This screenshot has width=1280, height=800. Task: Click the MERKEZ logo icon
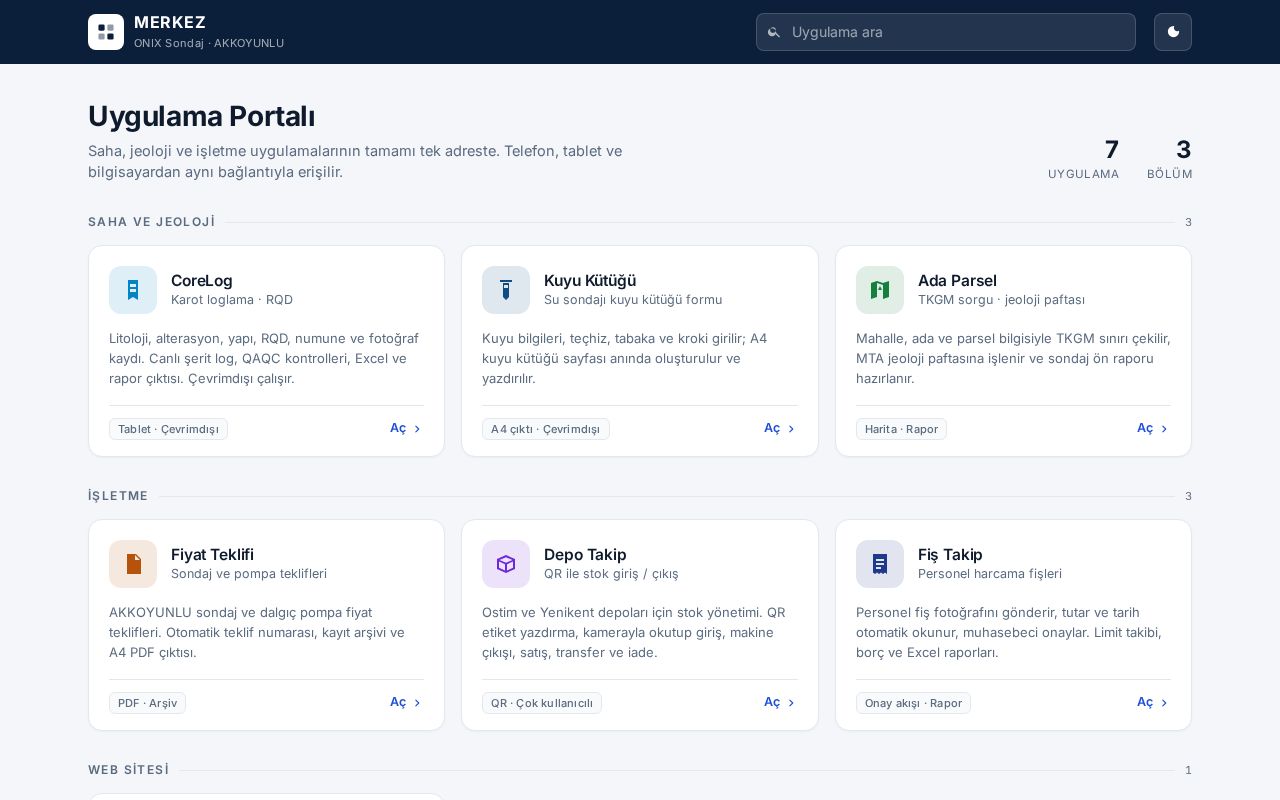pos(106,32)
